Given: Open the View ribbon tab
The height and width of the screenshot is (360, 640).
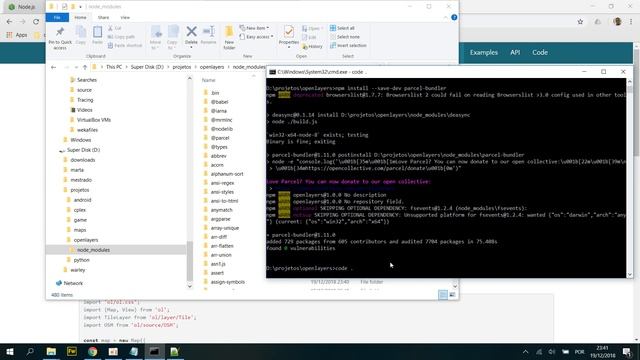Looking at the screenshot, I should point(125,18).
